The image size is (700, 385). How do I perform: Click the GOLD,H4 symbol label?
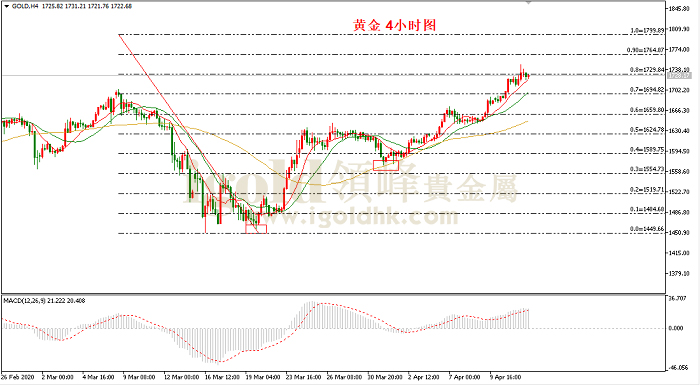tap(25, 6)
